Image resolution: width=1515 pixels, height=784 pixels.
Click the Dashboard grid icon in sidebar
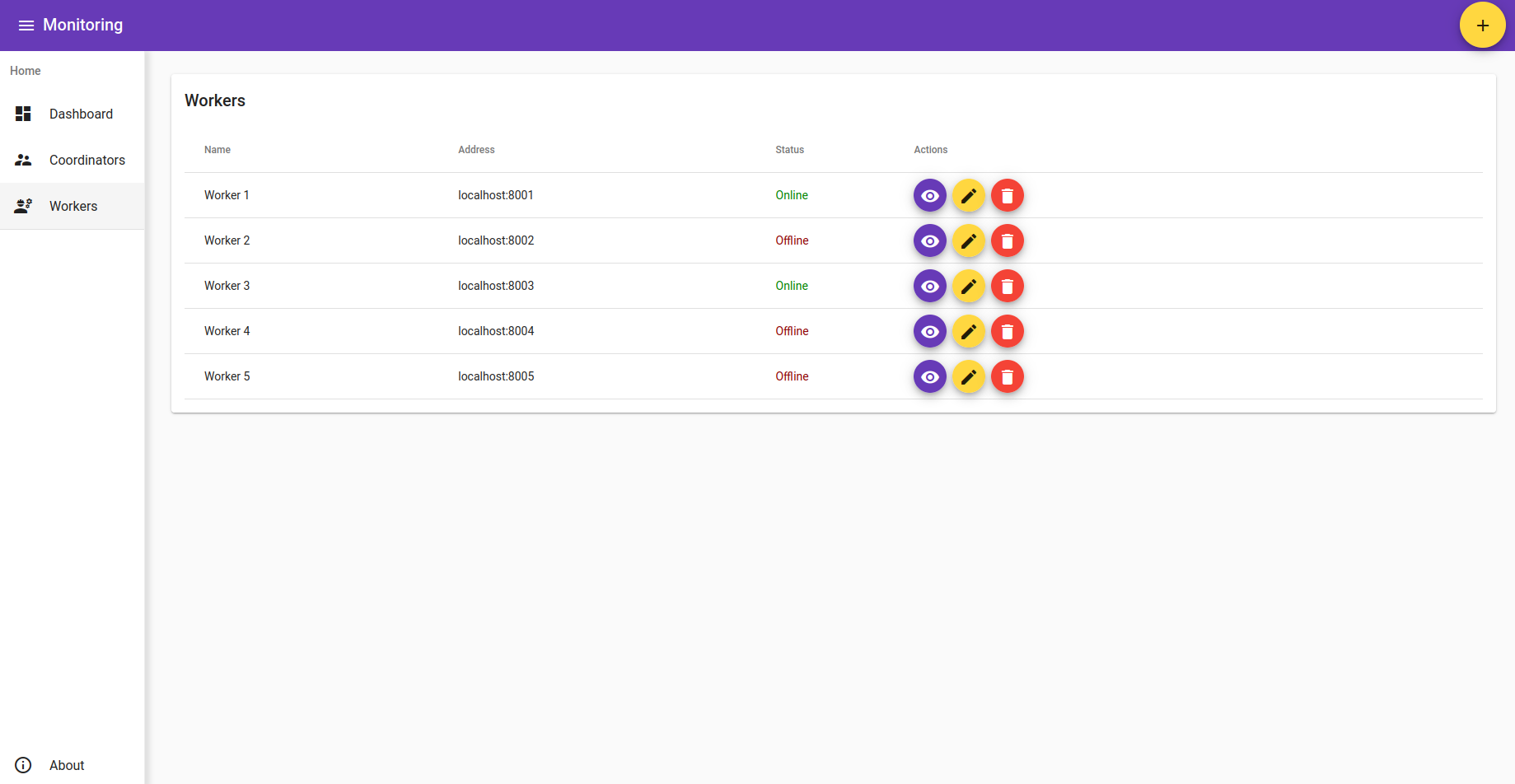coord(23,114)
